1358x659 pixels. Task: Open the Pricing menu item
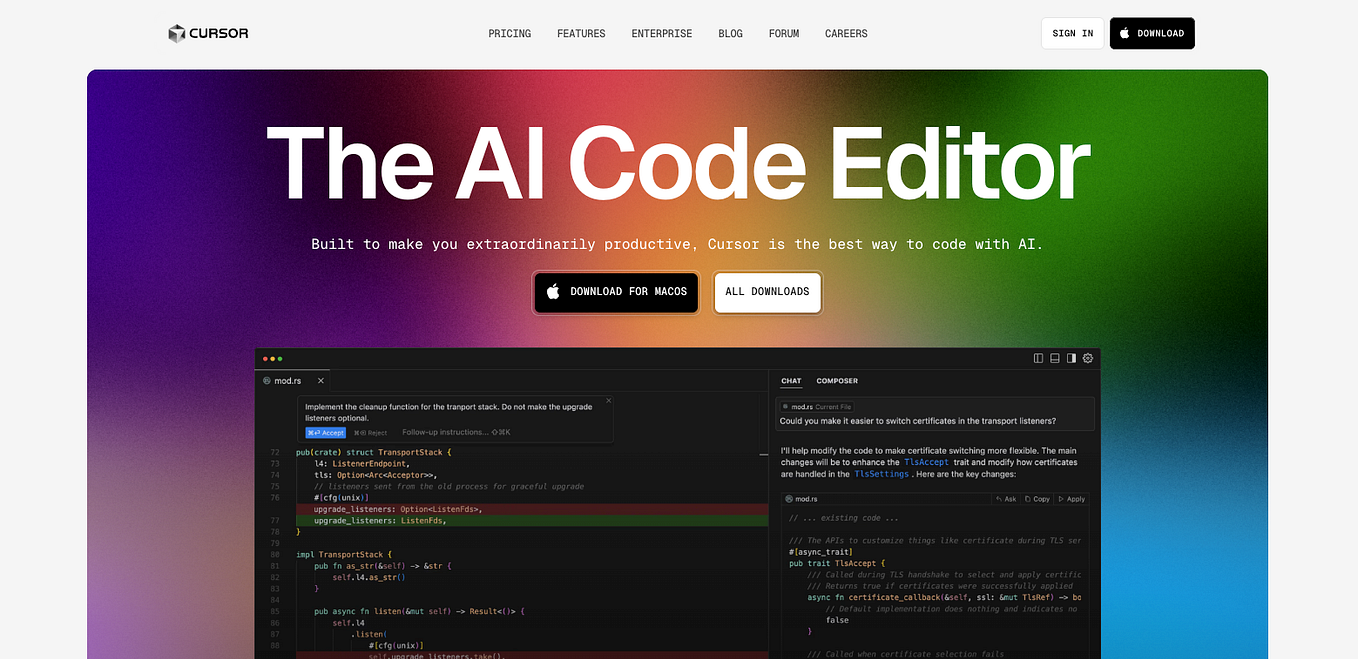click(x=510, y=33)
